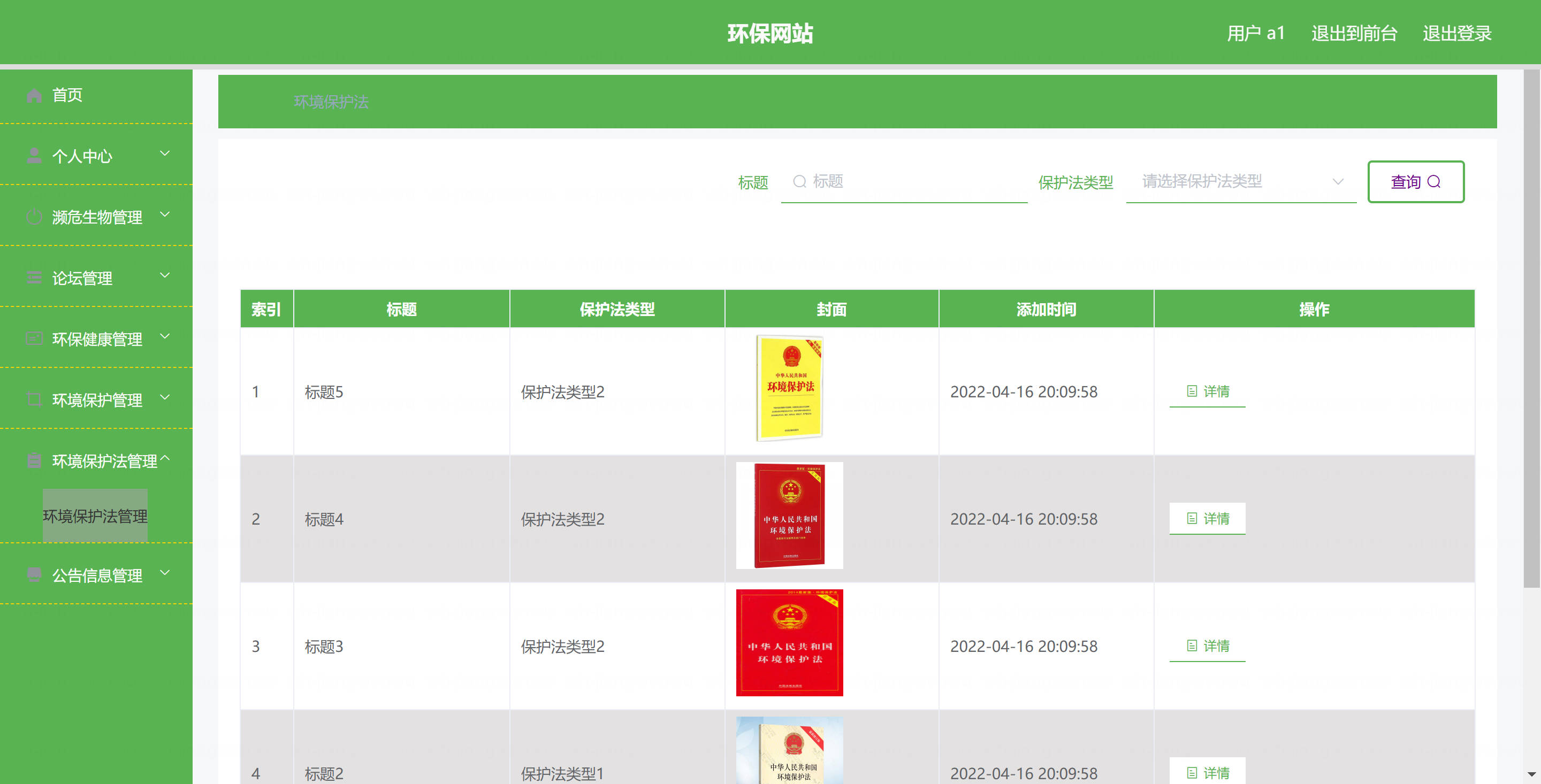Image resolution: width=1541 pixels, height=784 pixels.
Task: Click the dropdown arrow of 保护法类型 selector
Action: 1338,182
